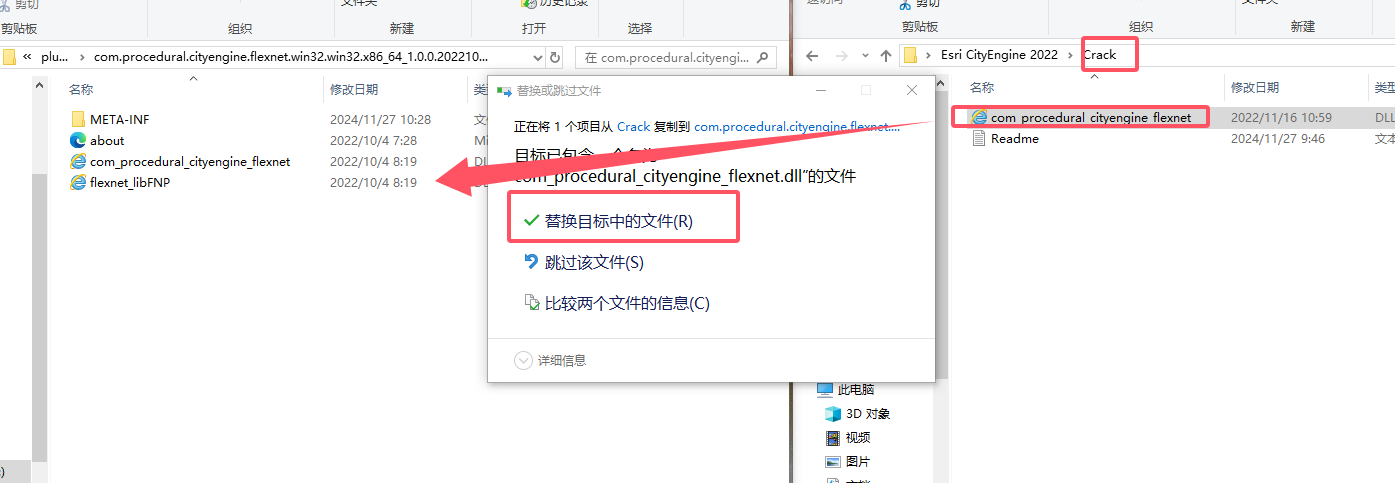Click the 图片 pictures icon

click(x=833, y=461)
